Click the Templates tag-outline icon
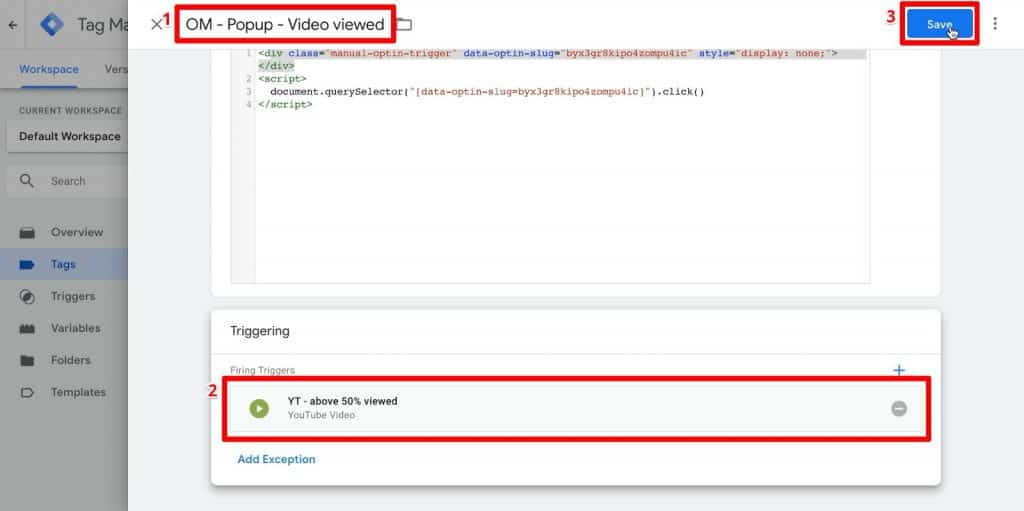This screenshot has height=511, width=1024. pyautogui.click(x=27, y=393)
